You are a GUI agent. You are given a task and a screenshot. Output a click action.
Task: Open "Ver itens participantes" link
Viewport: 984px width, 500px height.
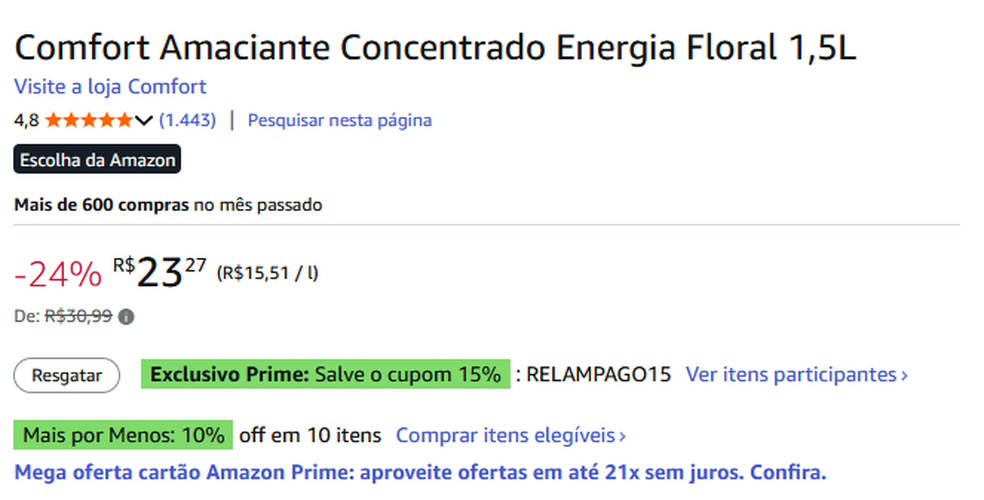click(x=796, y=375)
